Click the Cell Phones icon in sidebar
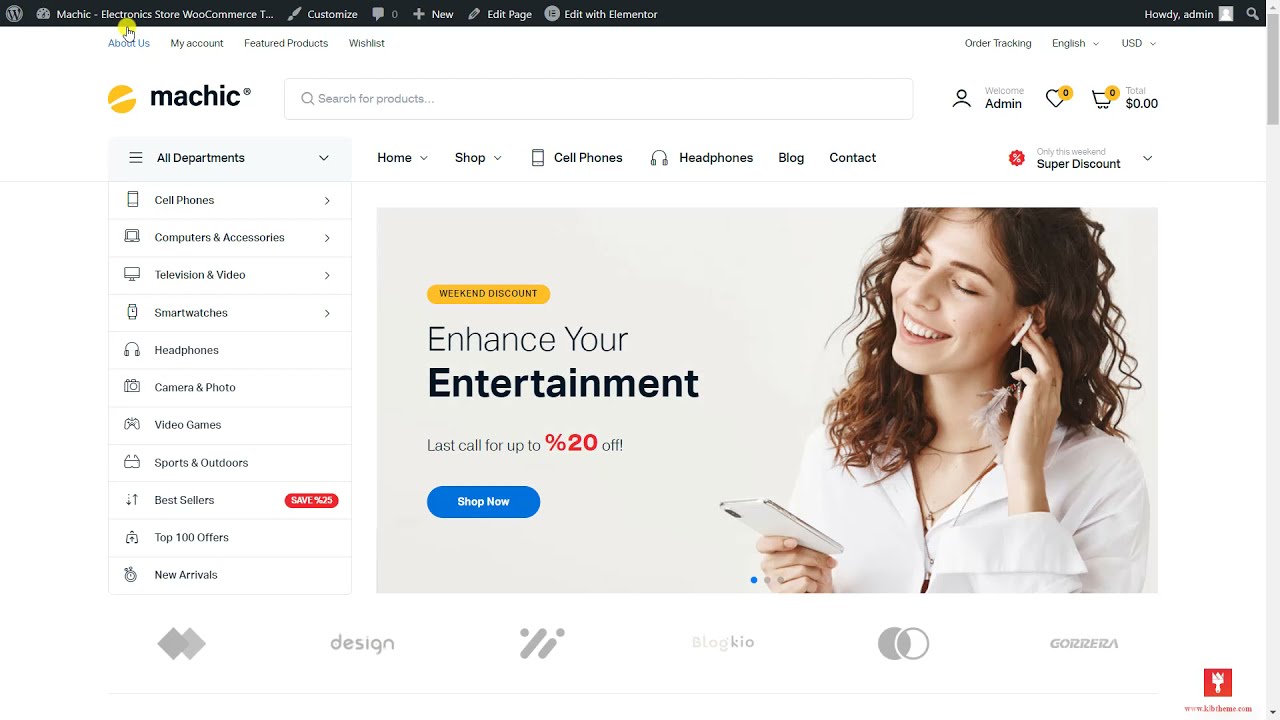 tap(132, 200)
